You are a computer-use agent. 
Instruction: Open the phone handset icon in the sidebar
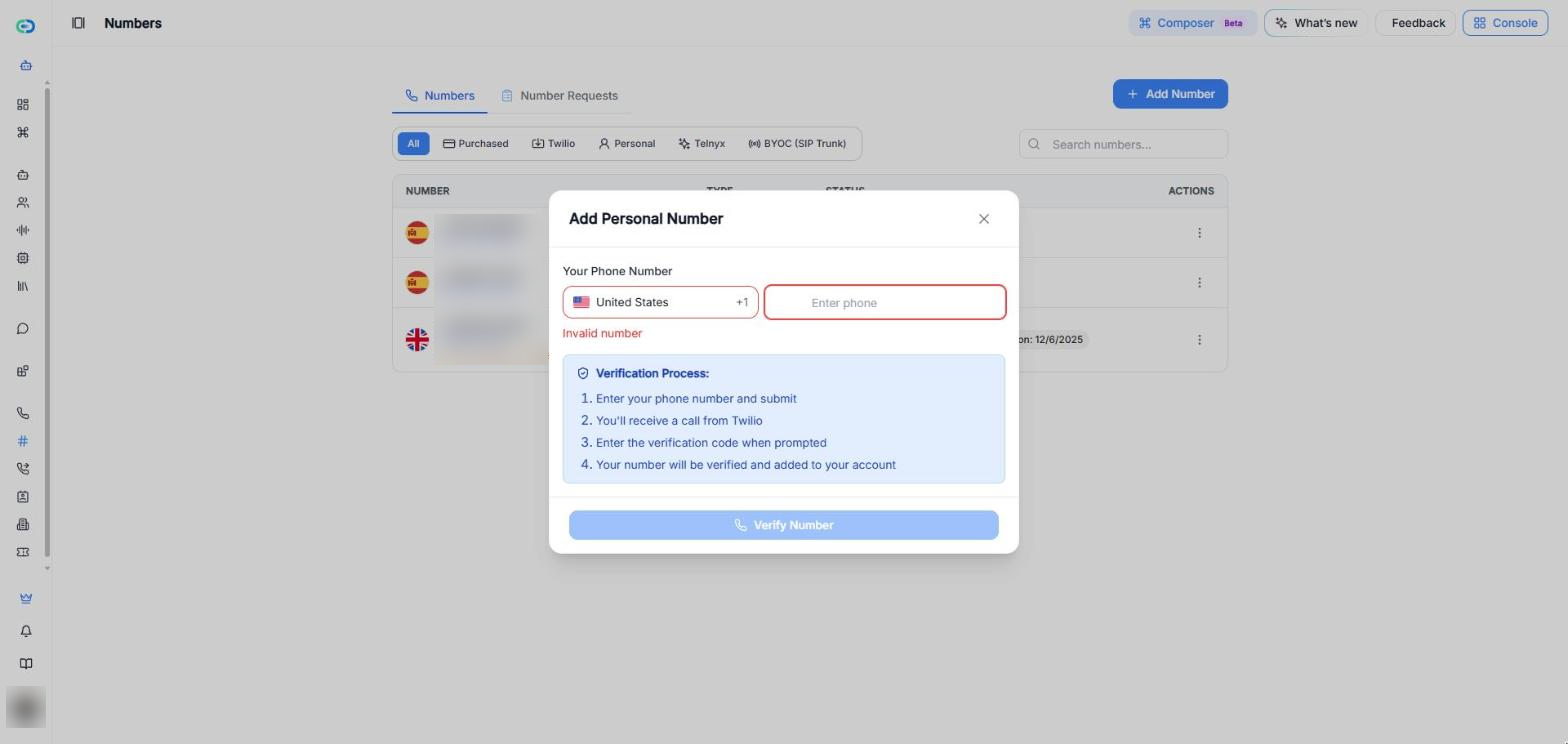(x=23, y=413)
